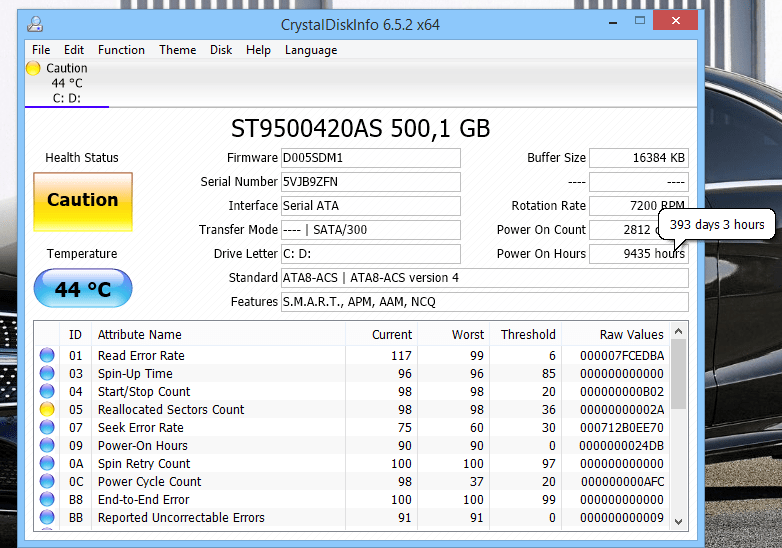Screen dimensions: 782x548
Task: Click the Current column header
Action: click(x=382, y=335)
